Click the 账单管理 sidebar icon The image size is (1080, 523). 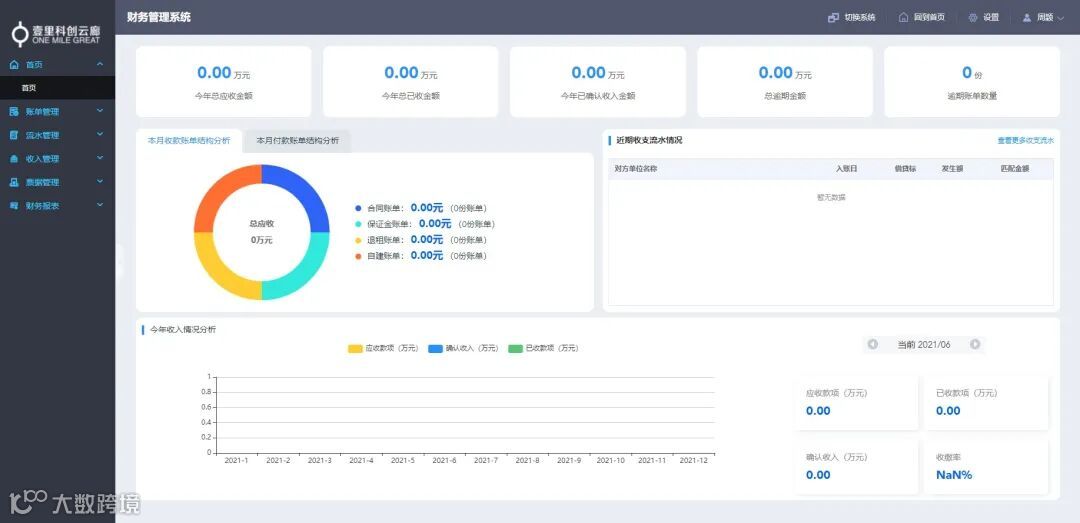point(14,111)
